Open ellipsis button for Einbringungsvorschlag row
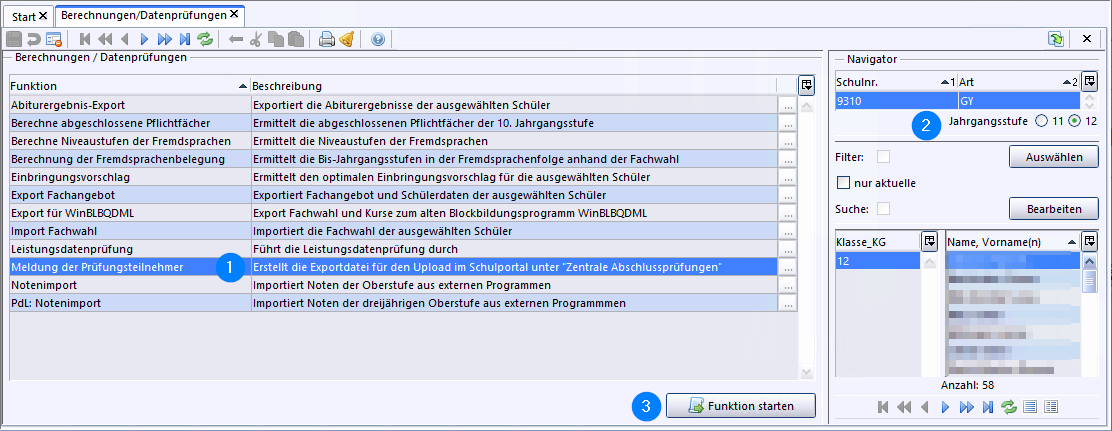Image resolution: width=1112 pixels, height=431 pixels. [787, 177]
